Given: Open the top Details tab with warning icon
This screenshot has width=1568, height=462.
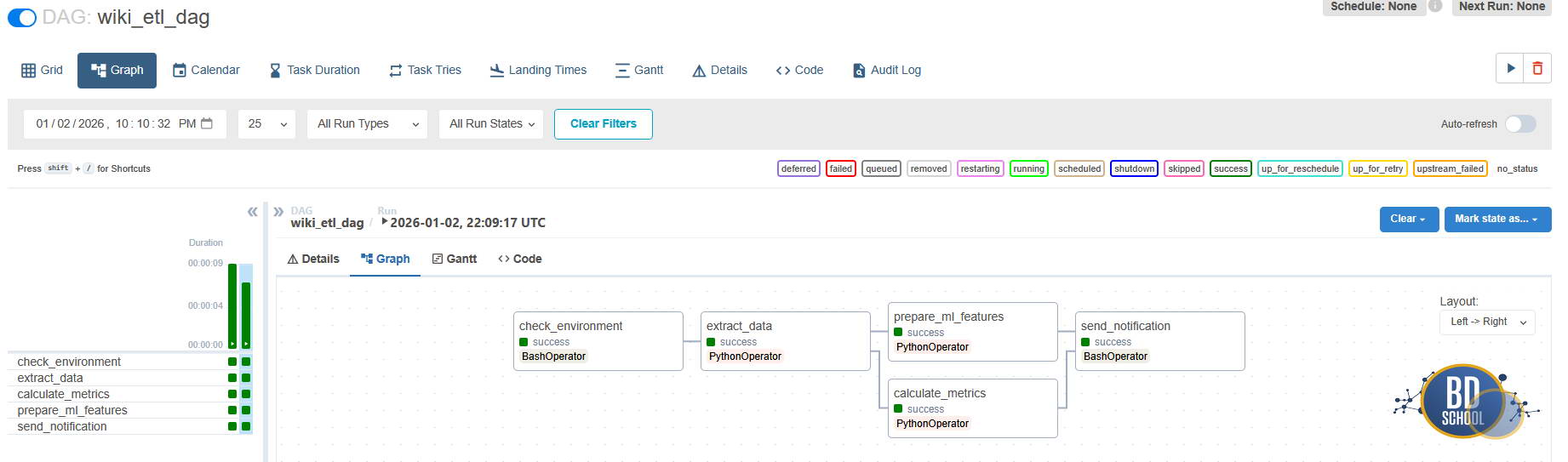Looking at the screenshot, I should [719, 71].
